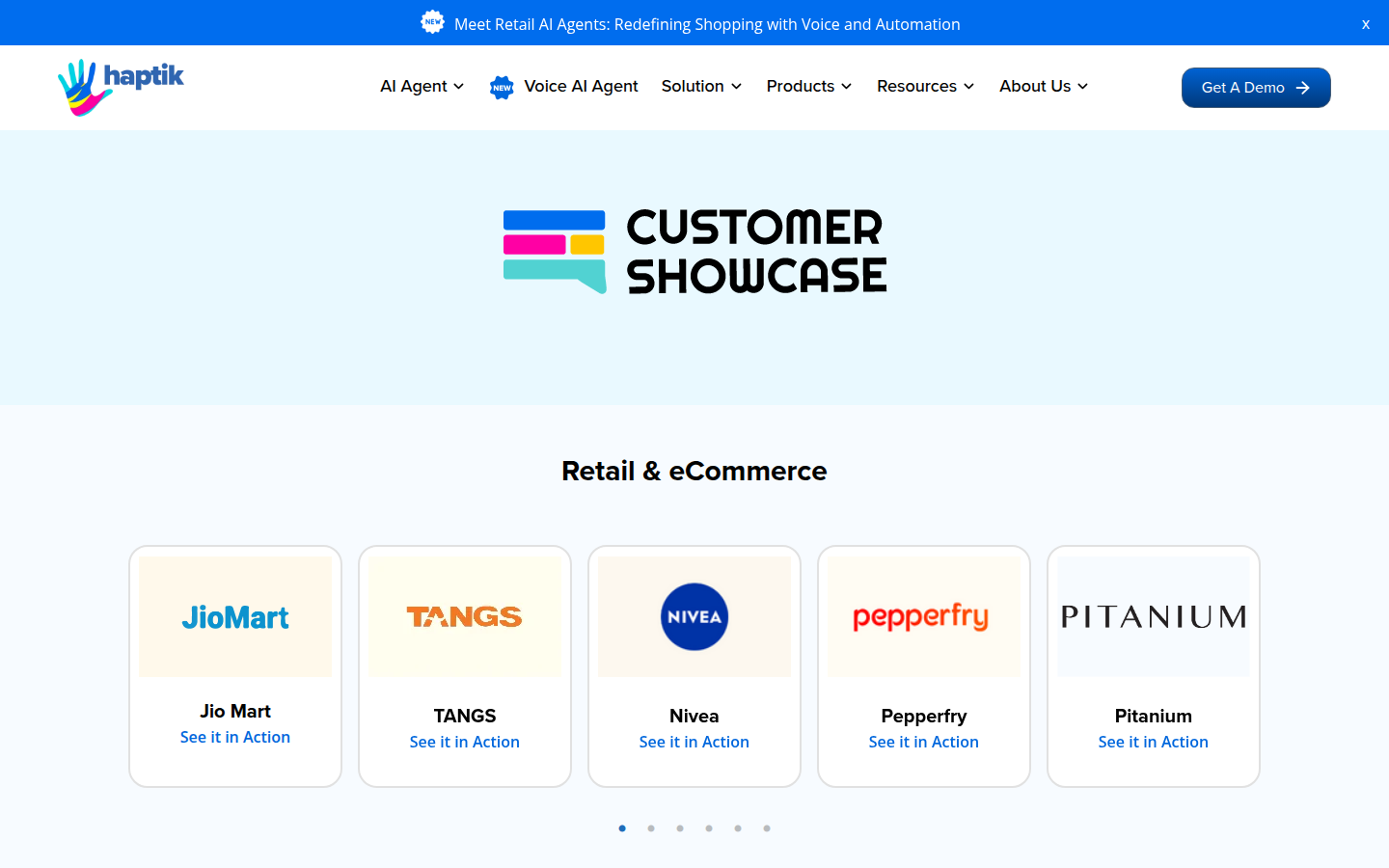Select the fourth carousel pagination dot
1389x868 pixels.
click(709, 828)
